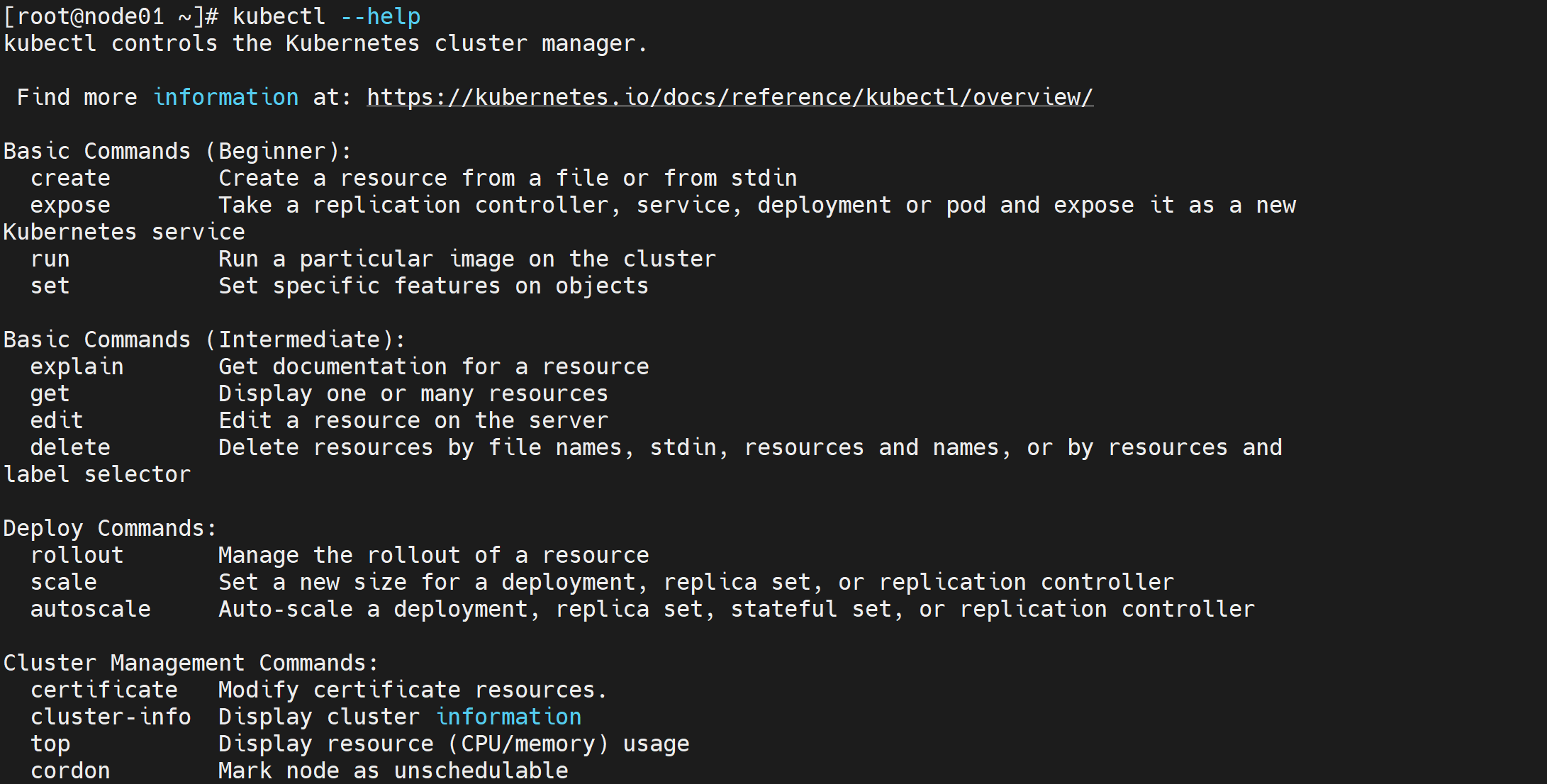Click the 'rollout' command name in the left column
This screenshot has height=784, width=1547.
(x=77, y=555)
